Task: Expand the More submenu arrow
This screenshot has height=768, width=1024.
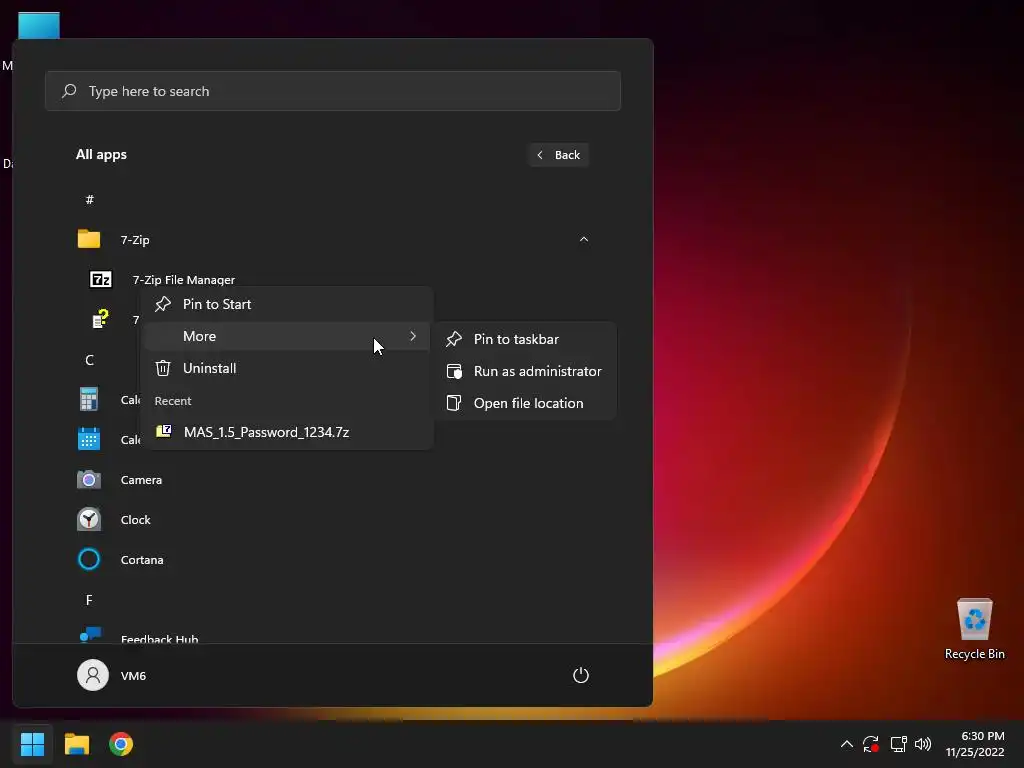Action: (413, 336)
